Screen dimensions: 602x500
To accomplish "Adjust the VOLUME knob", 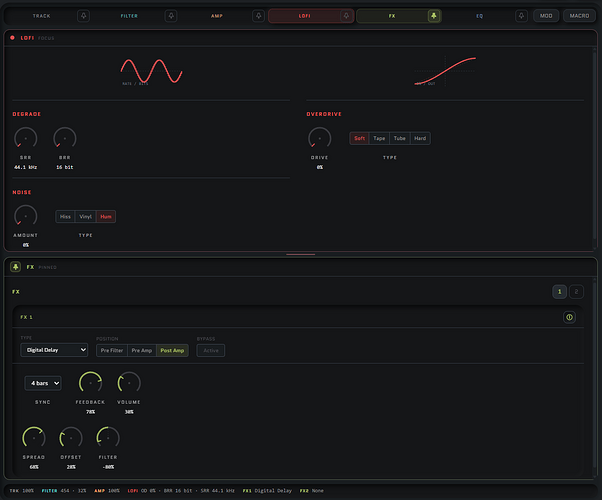I will click(x=129, y=383).
